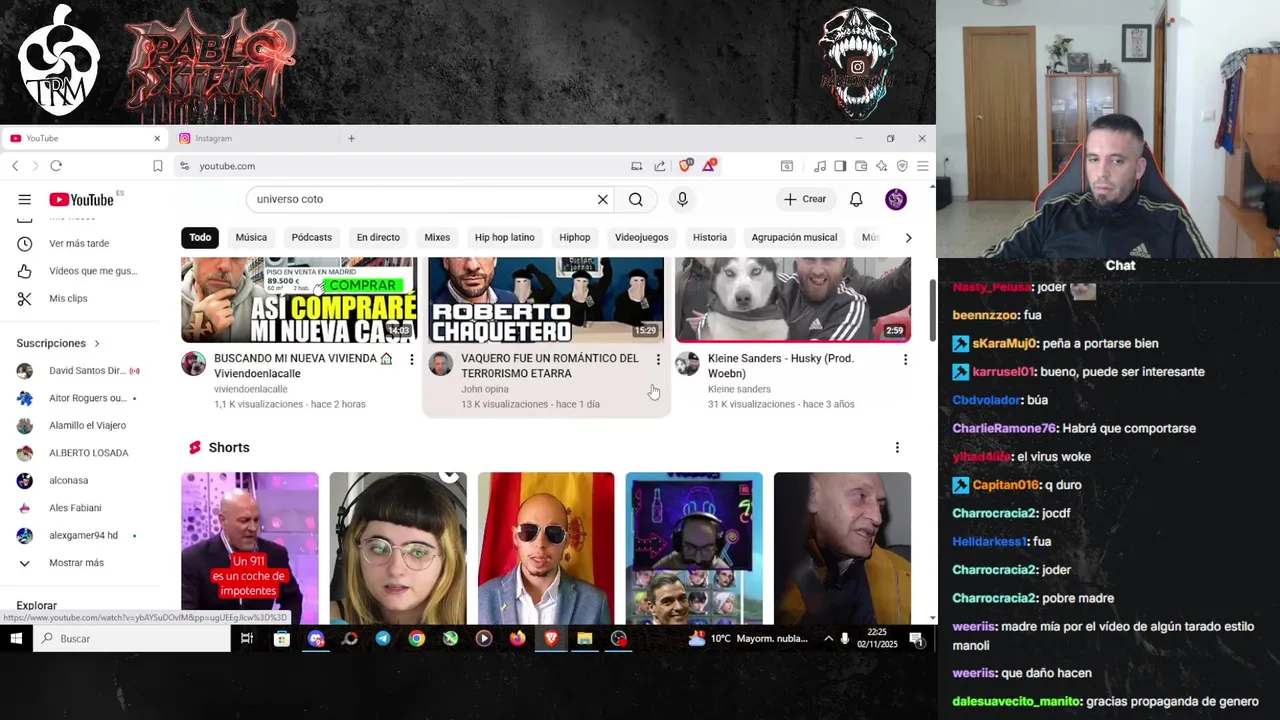Expand the Suscripciones section arrow
1280x720 pixels.
coord(97,343)
